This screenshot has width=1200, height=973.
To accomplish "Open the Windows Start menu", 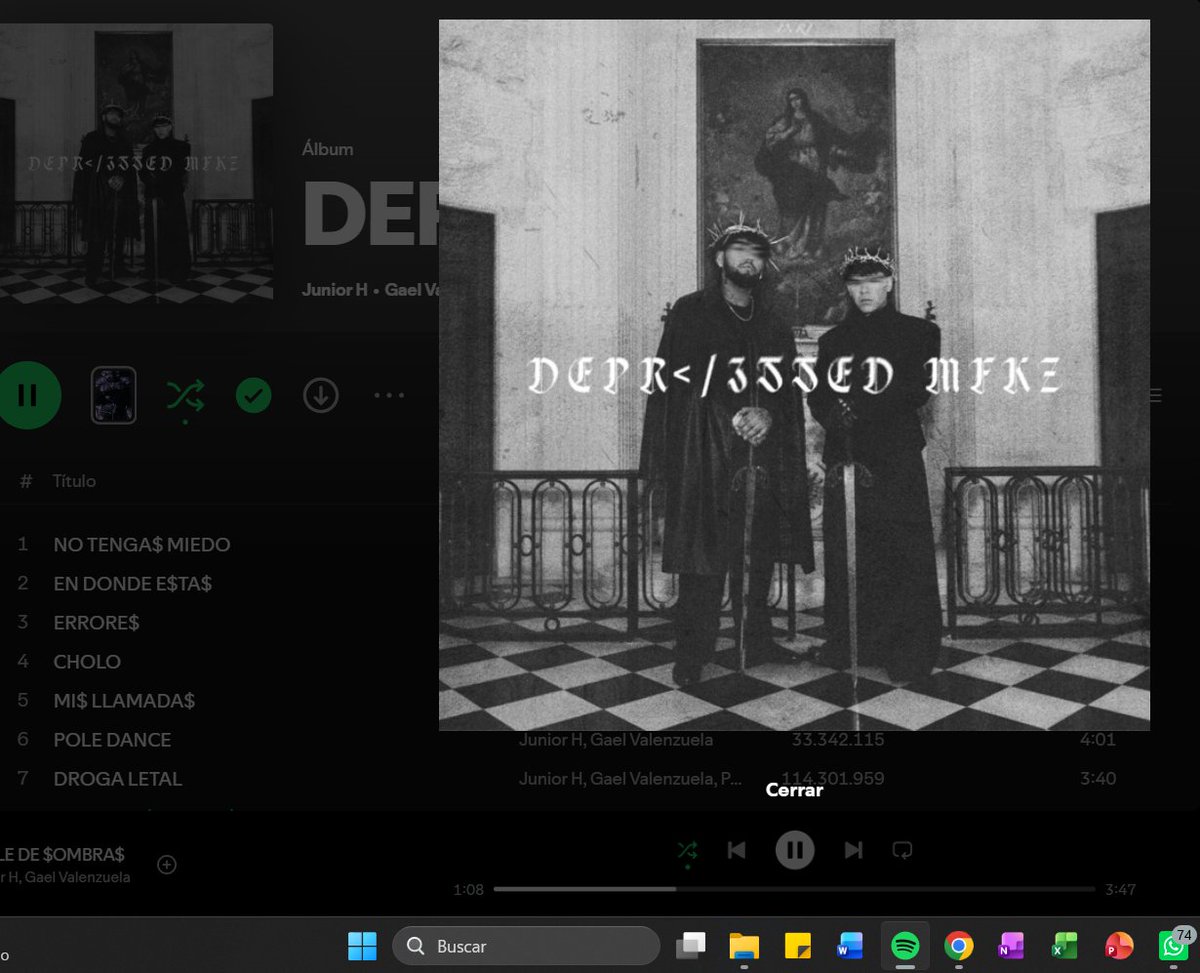I will [x=362, y=946].
